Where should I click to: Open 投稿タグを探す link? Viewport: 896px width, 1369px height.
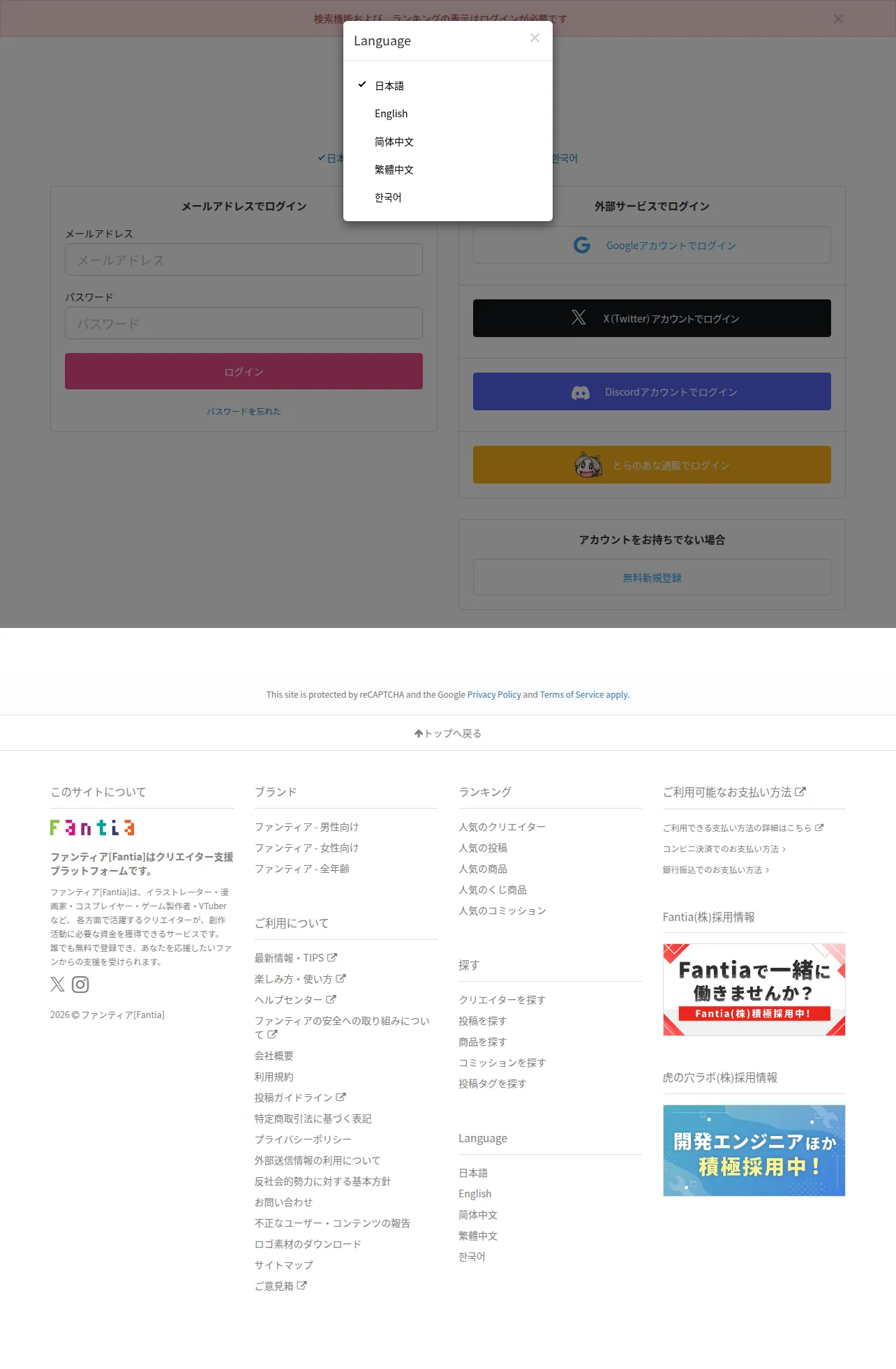tap(493, 1084)
